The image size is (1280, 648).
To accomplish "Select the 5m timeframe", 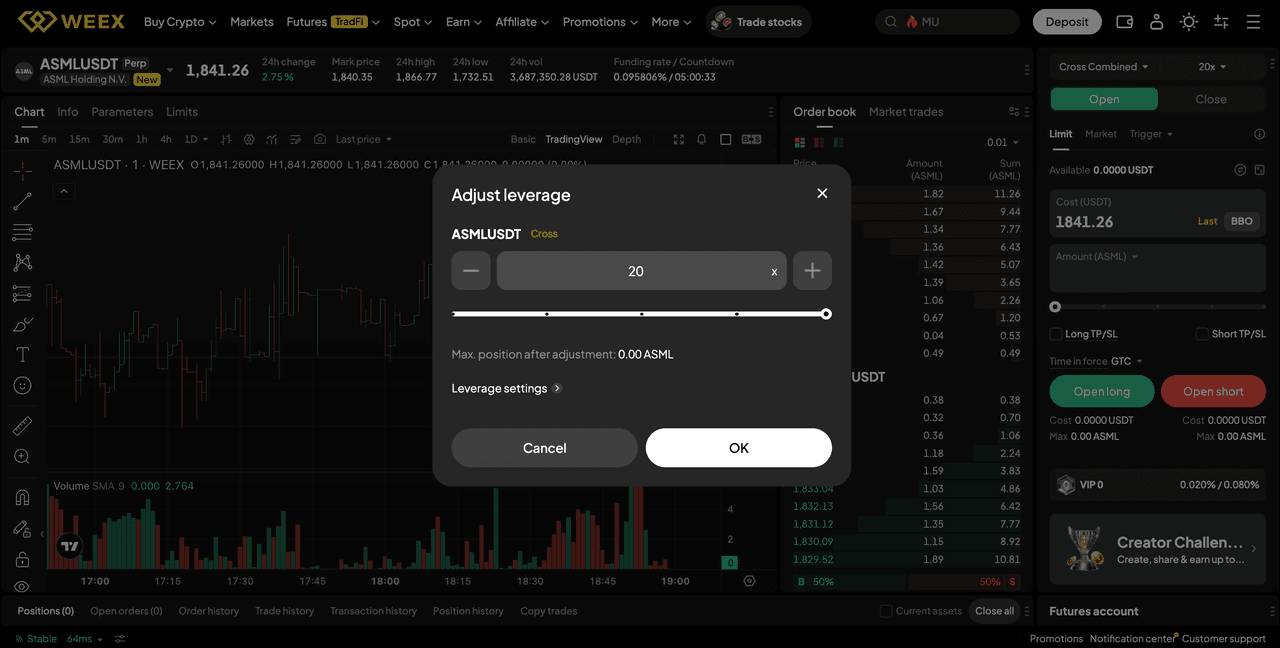I will pyautogui.click(x=49, y=139).
